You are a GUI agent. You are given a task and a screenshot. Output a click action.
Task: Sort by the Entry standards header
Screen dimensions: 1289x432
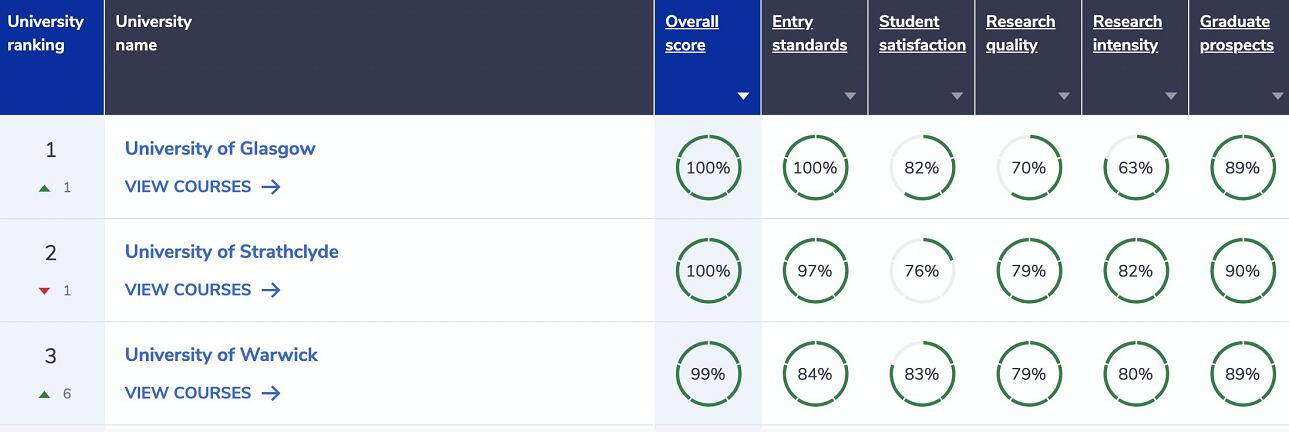809,33
